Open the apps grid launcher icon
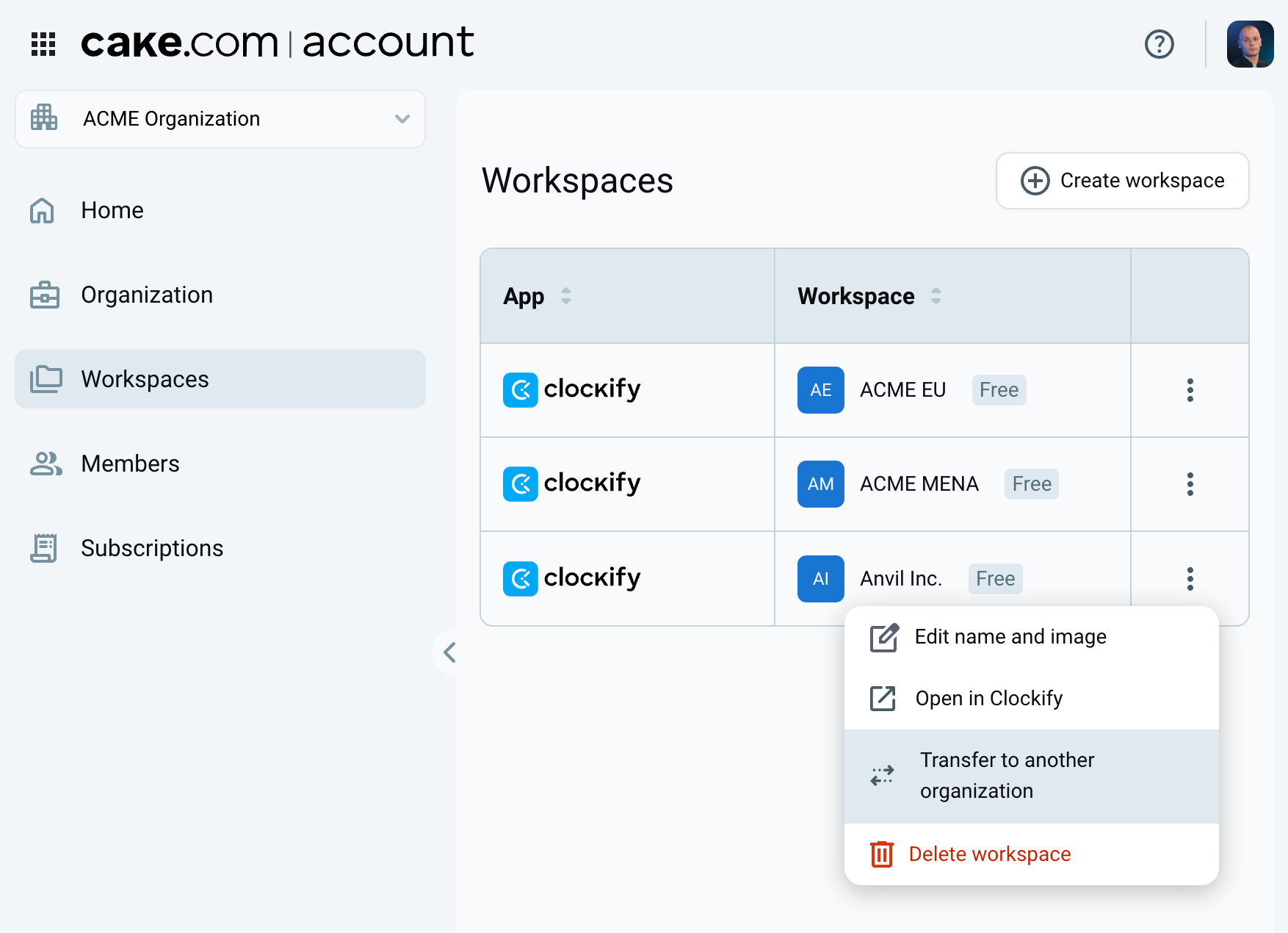The height and width of the screenshot is (933, 1288). [x=43, y=44]
